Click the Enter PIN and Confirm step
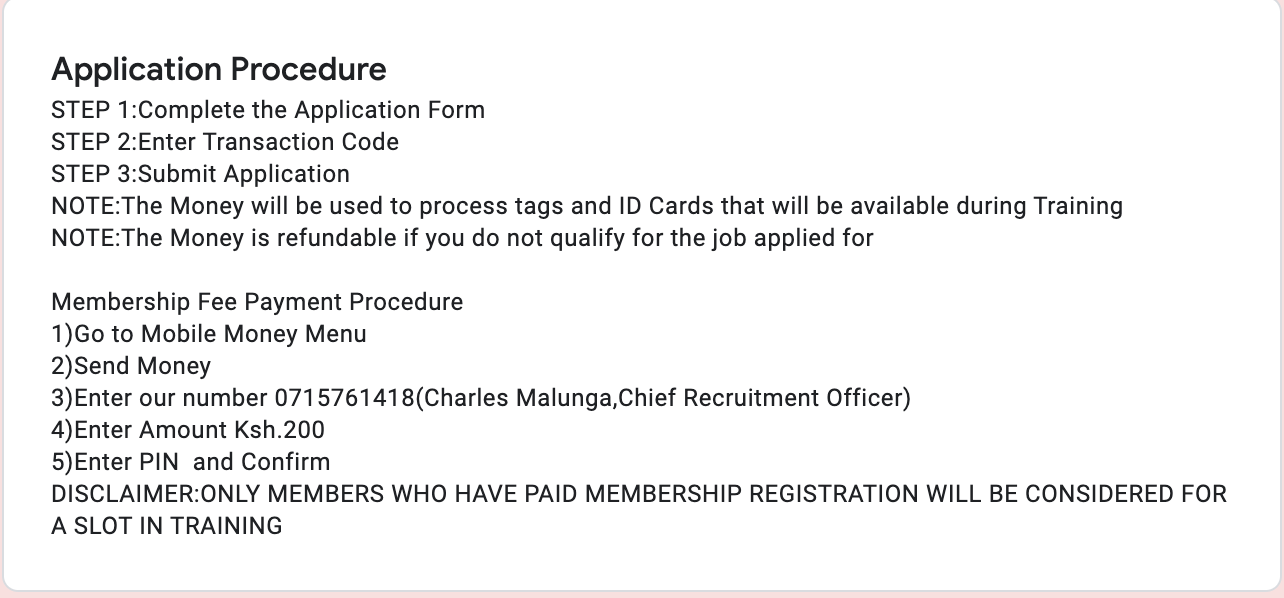 190,462
